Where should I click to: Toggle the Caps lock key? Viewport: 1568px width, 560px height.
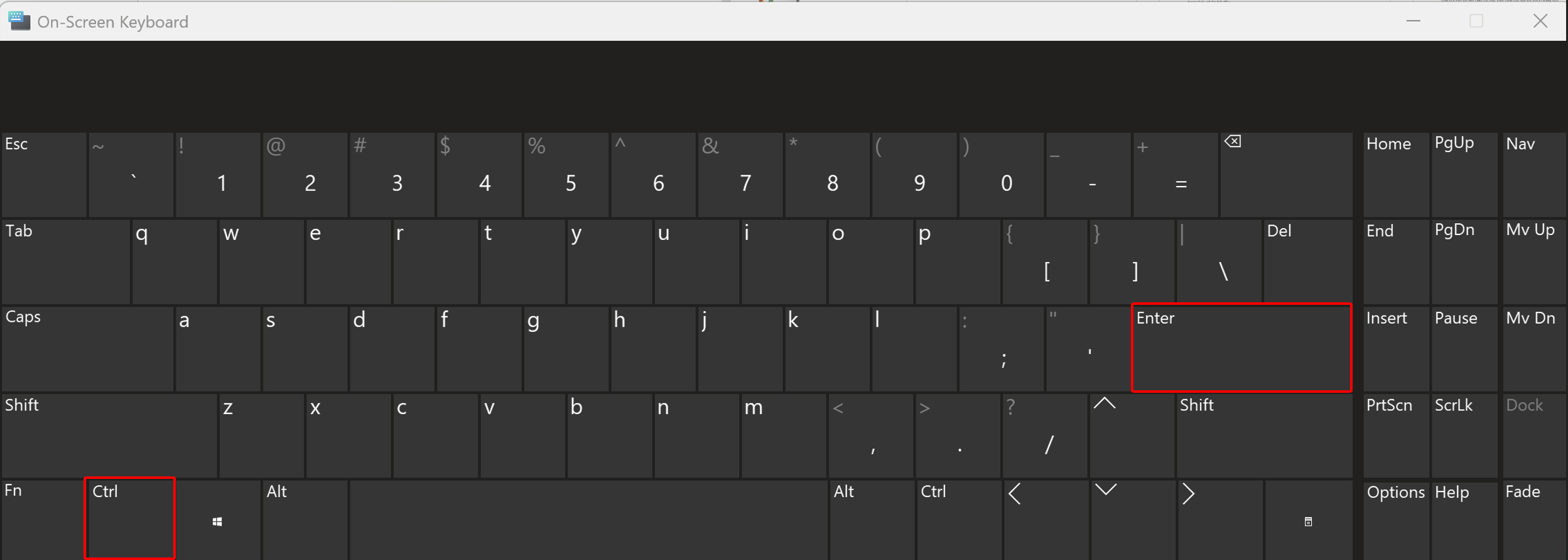coord(87,348)
